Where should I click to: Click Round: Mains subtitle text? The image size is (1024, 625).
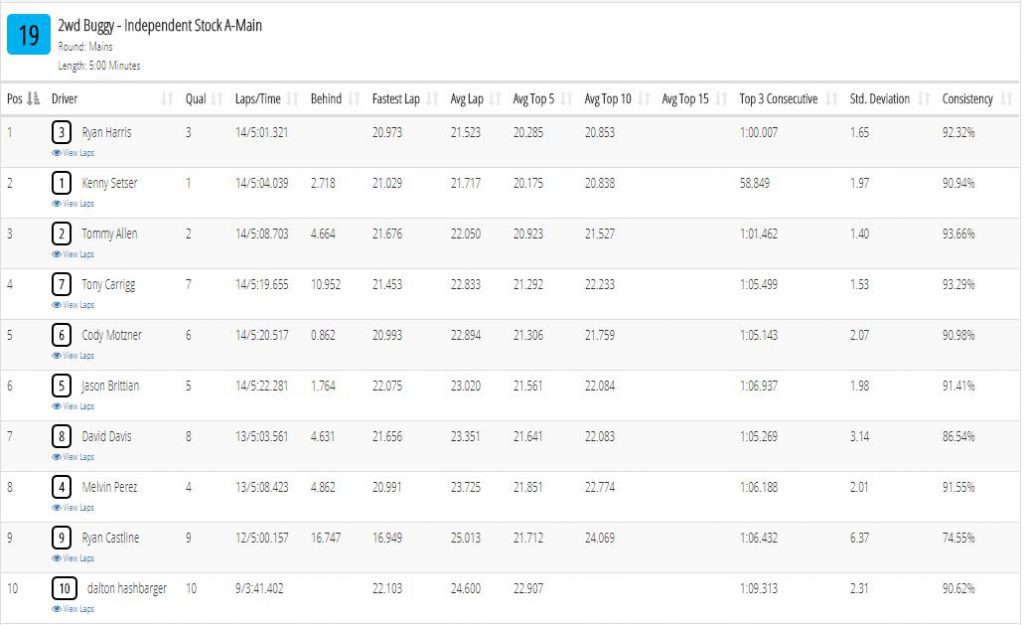coord(85,47)
